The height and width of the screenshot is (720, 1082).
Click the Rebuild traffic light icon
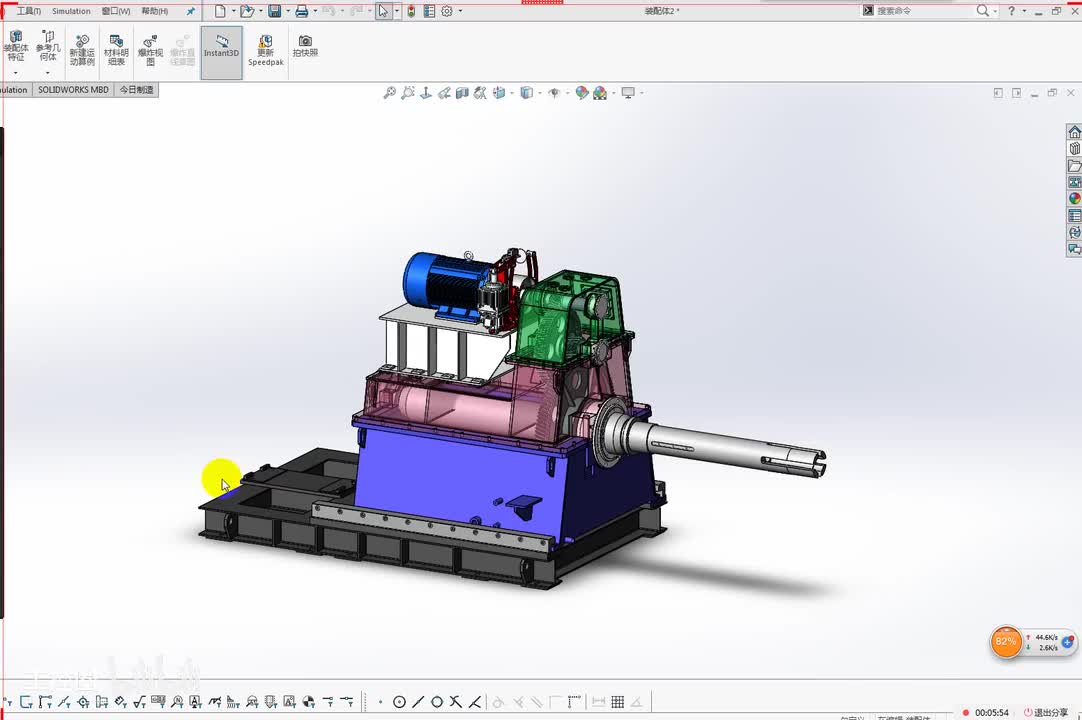(x=411, y=11)
